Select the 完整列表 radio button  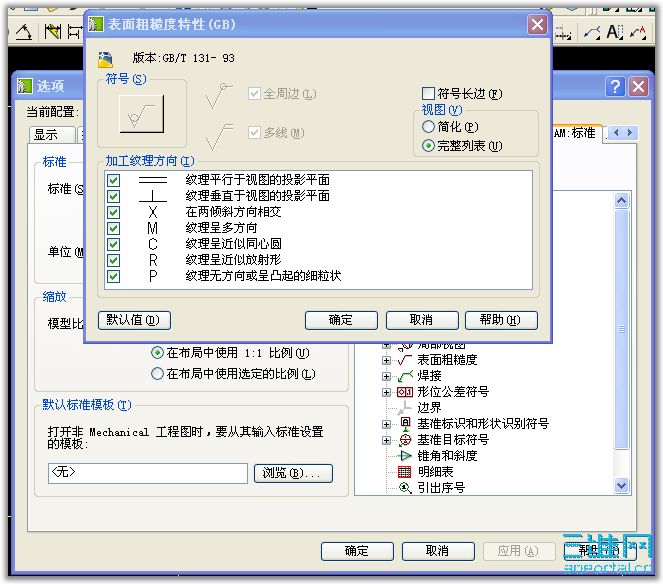click(x=428, y=146)
